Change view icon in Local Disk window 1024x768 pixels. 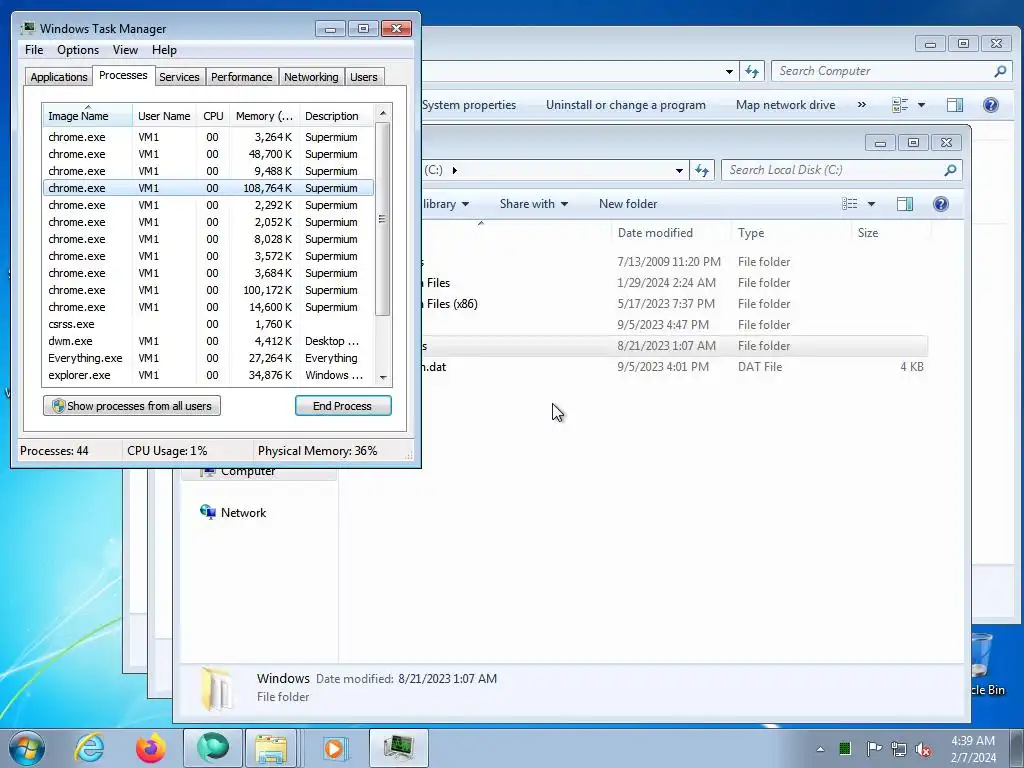(850, 204)
